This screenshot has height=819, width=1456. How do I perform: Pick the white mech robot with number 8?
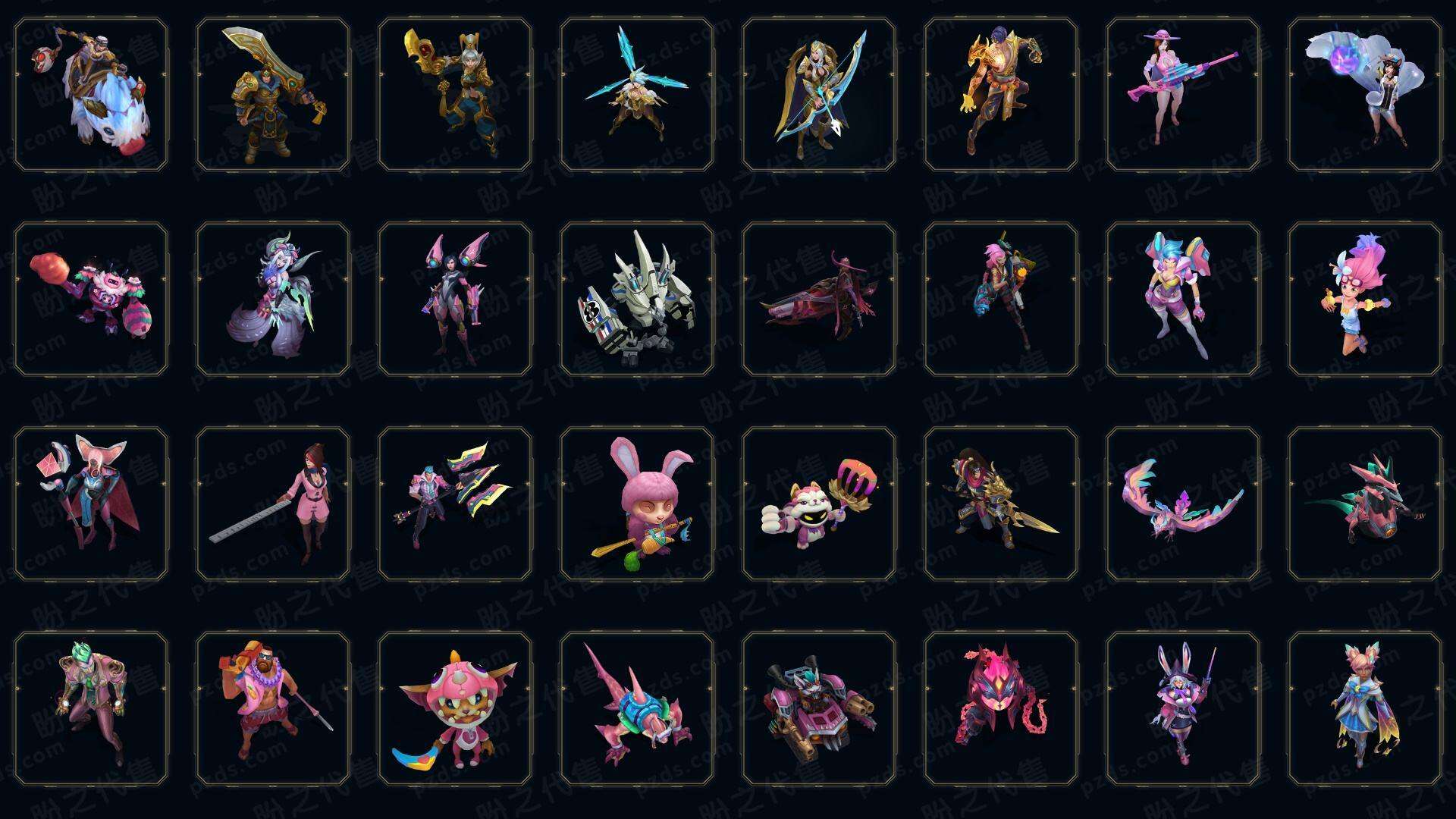[x=637, y=299]
